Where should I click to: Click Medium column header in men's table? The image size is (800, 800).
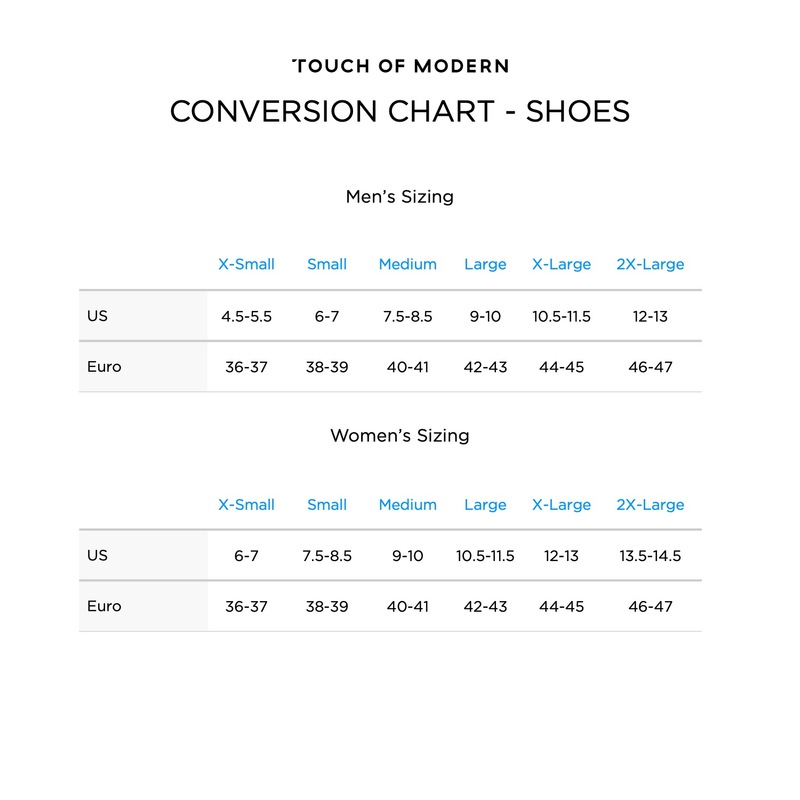[x=407, y=265]
